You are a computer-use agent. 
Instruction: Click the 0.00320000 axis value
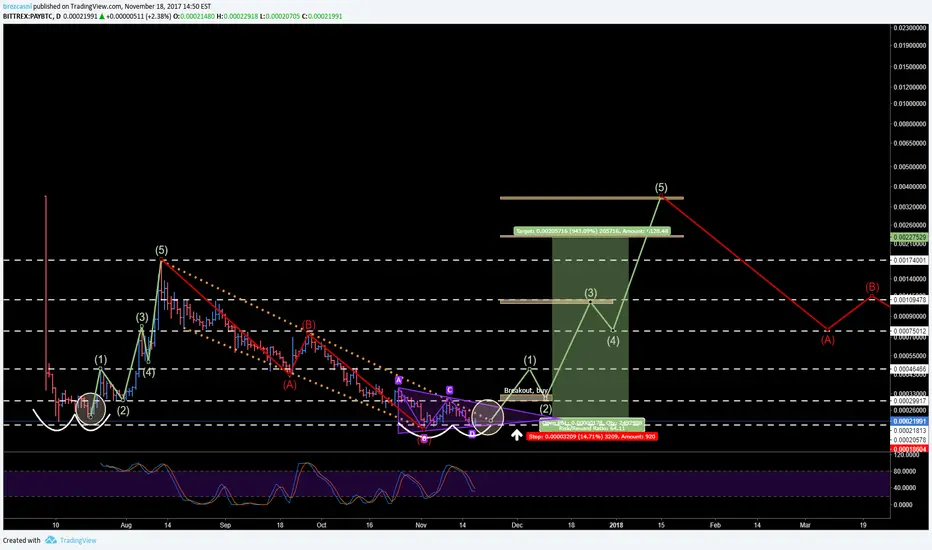tap(910, 207)
